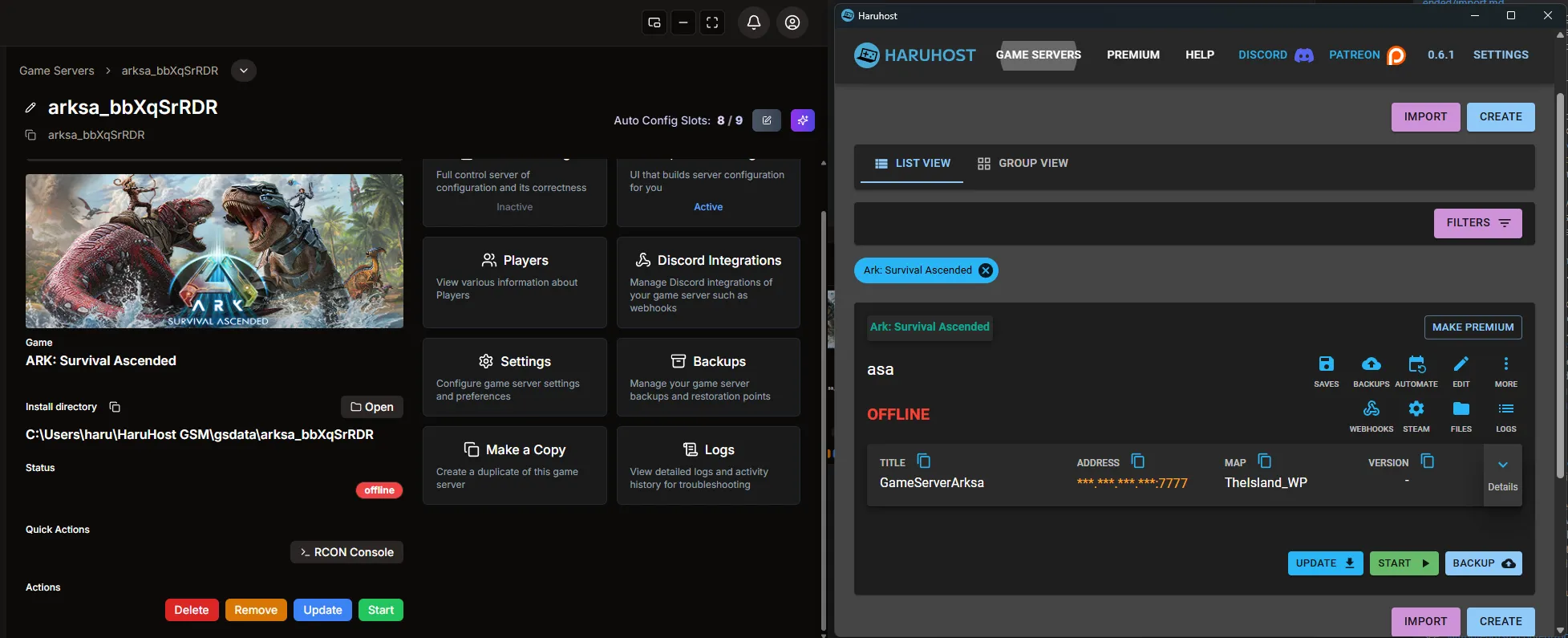The height and width of the screenshot is (638, 1568).
Task: Click the ARK Survival Ascended banner image
Action: click(x=214, y=251)
